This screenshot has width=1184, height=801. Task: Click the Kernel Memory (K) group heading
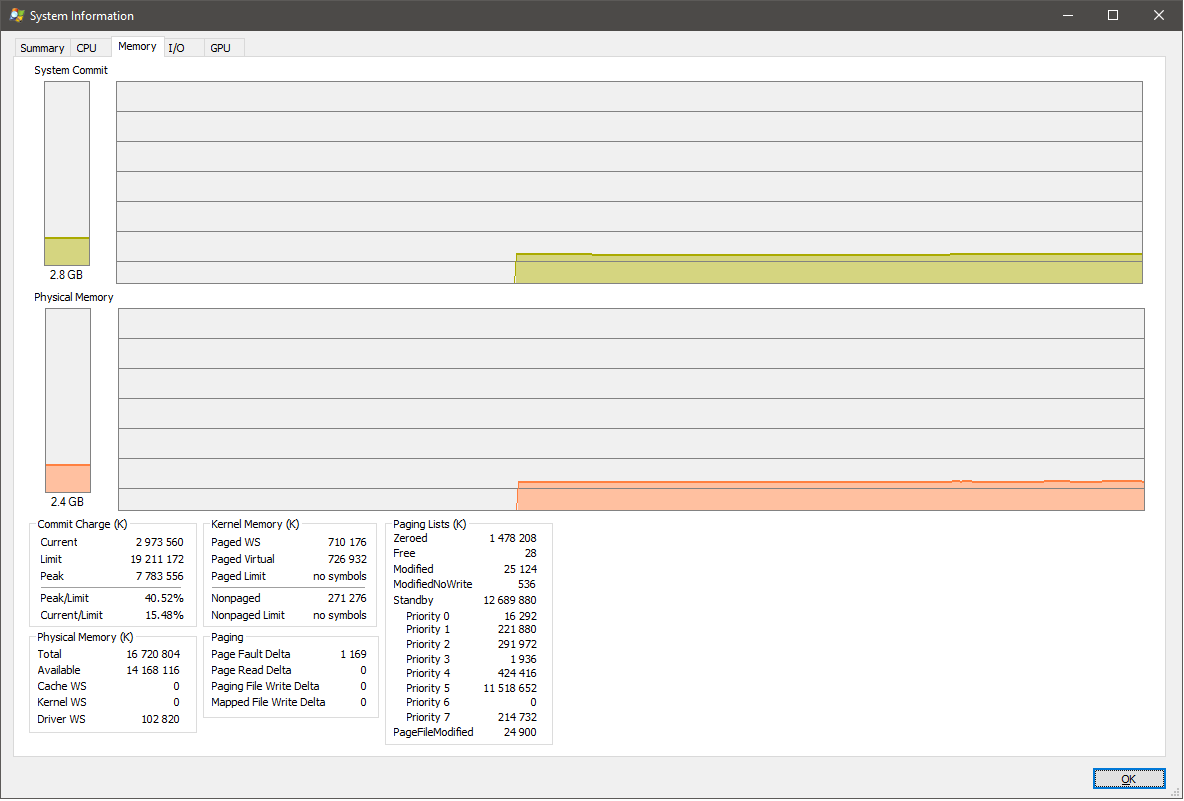tap(255, 524)
